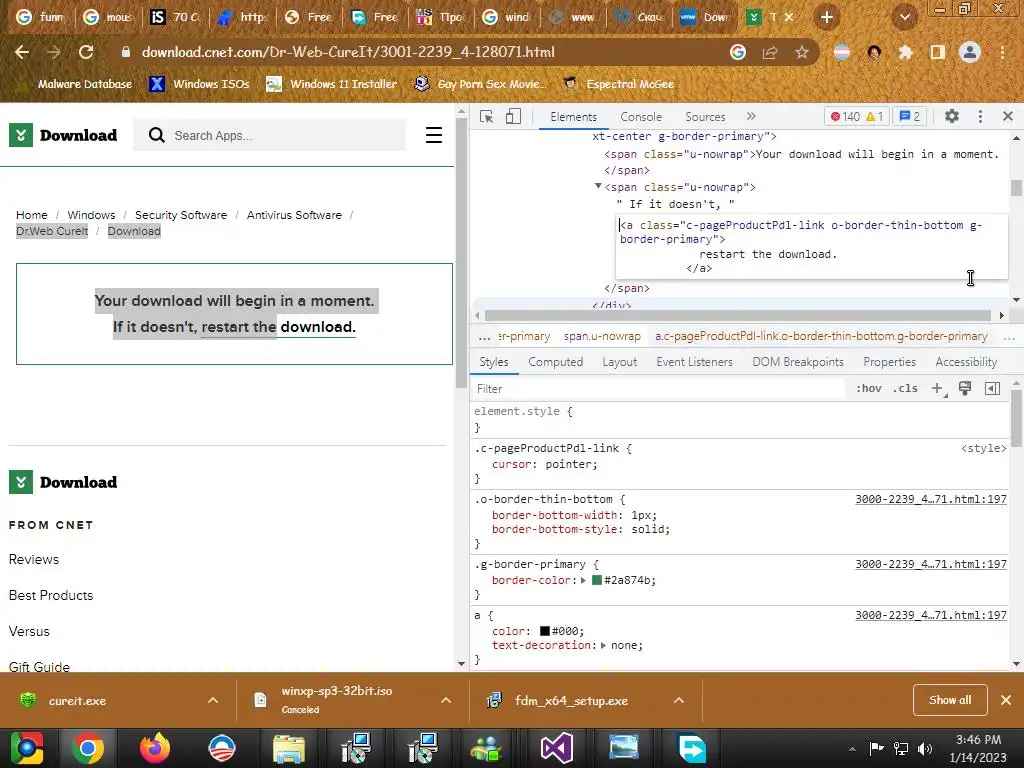Focus the Styles Filter input field
Screen dimensions: 1024x768
click(658, 389)
